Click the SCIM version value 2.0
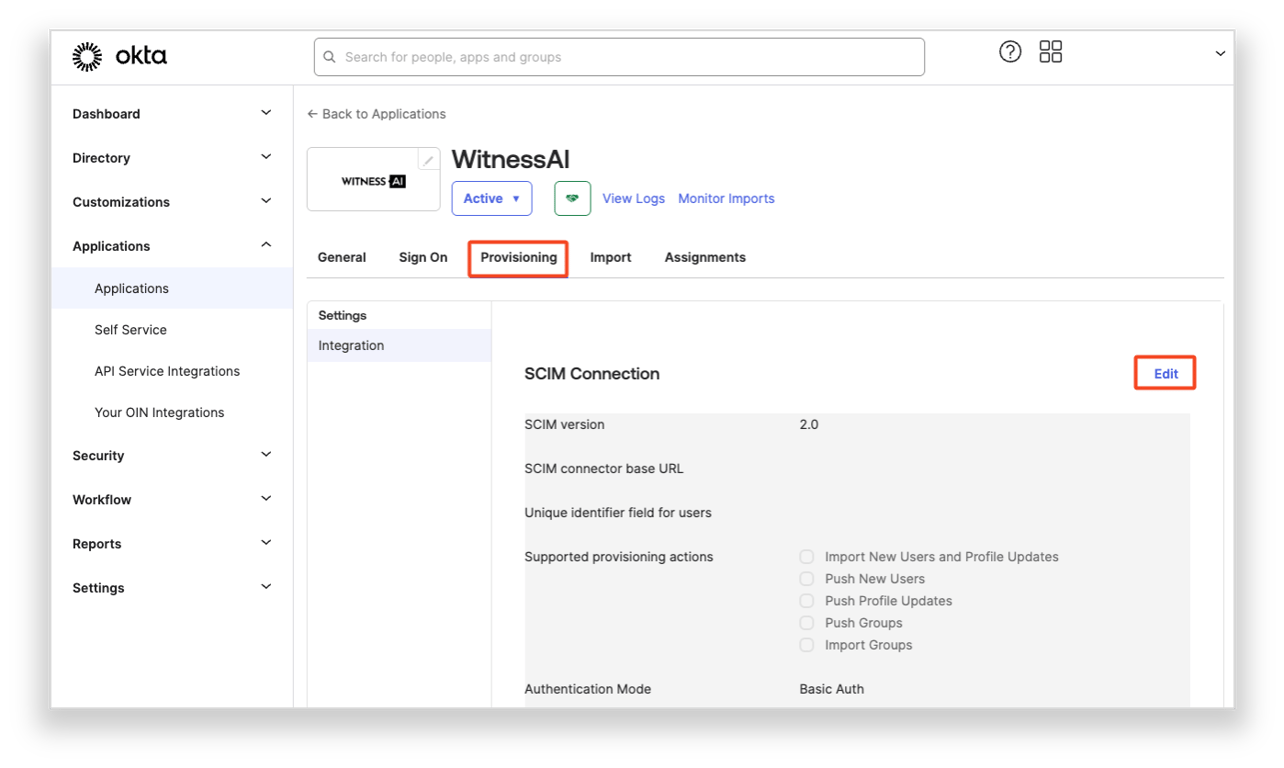Image resolution: width=1284 pixels, height=768 pixels. pos(809,425)
